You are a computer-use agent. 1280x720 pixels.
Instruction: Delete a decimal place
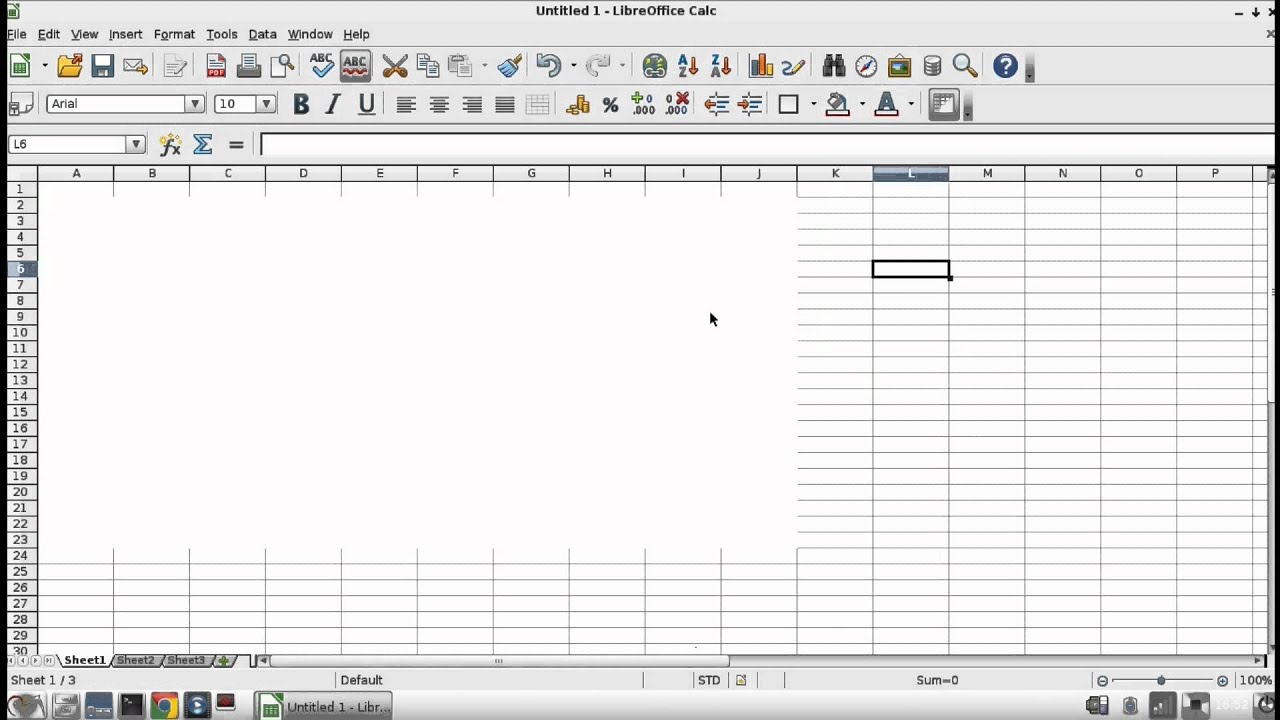pos(677,104)
